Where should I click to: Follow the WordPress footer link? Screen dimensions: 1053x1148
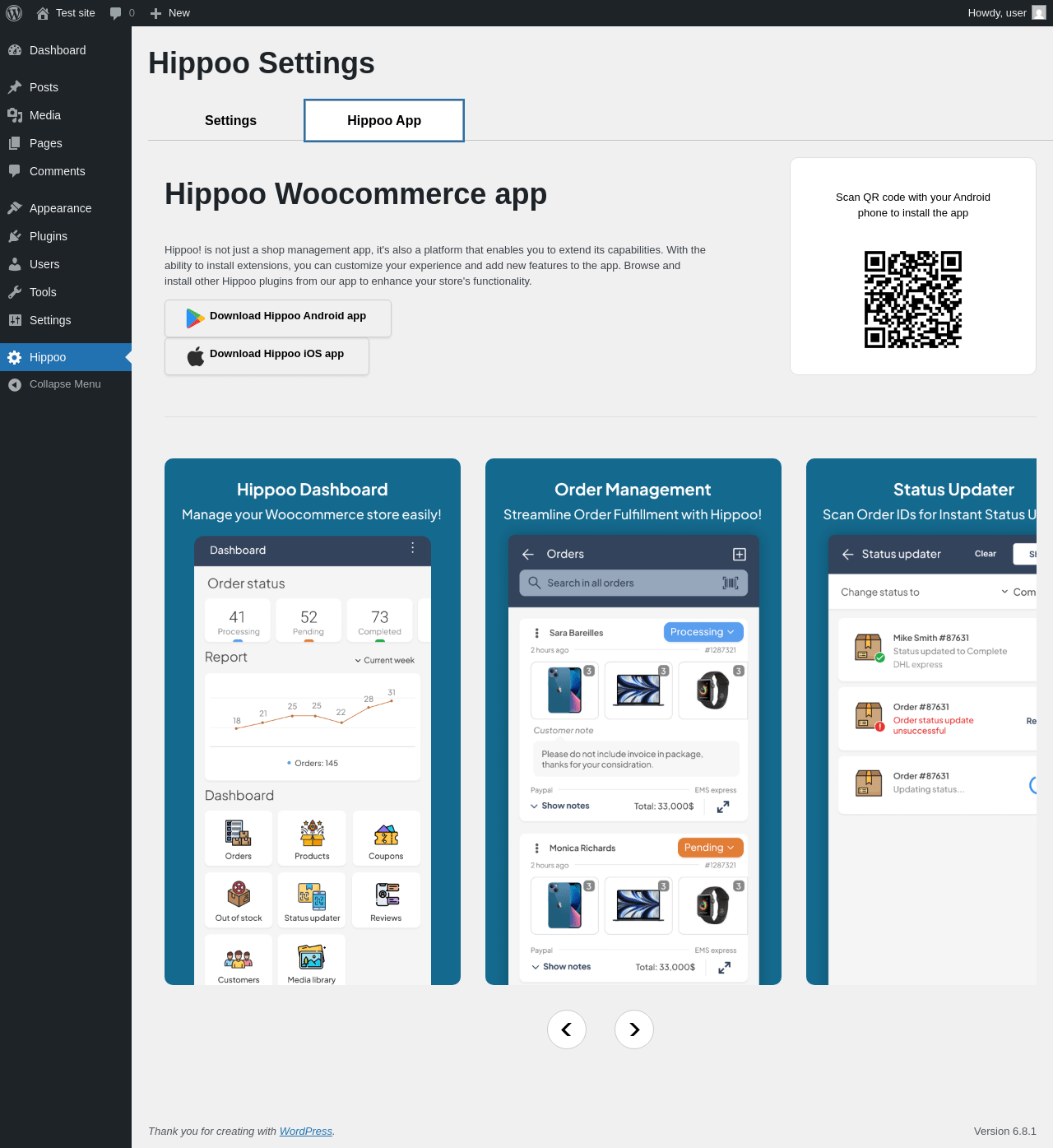click(x=306, y=1132)
